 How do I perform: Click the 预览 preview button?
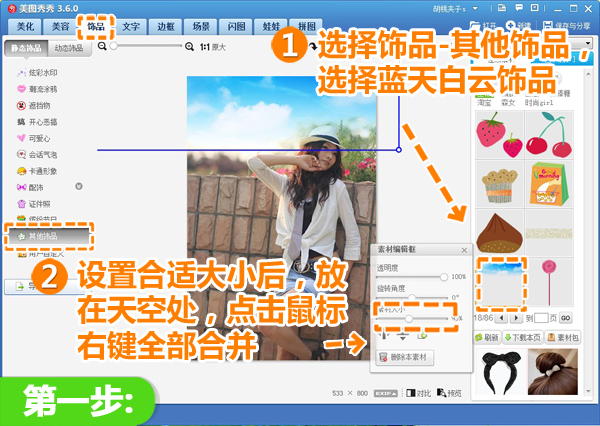coord(449,393)
